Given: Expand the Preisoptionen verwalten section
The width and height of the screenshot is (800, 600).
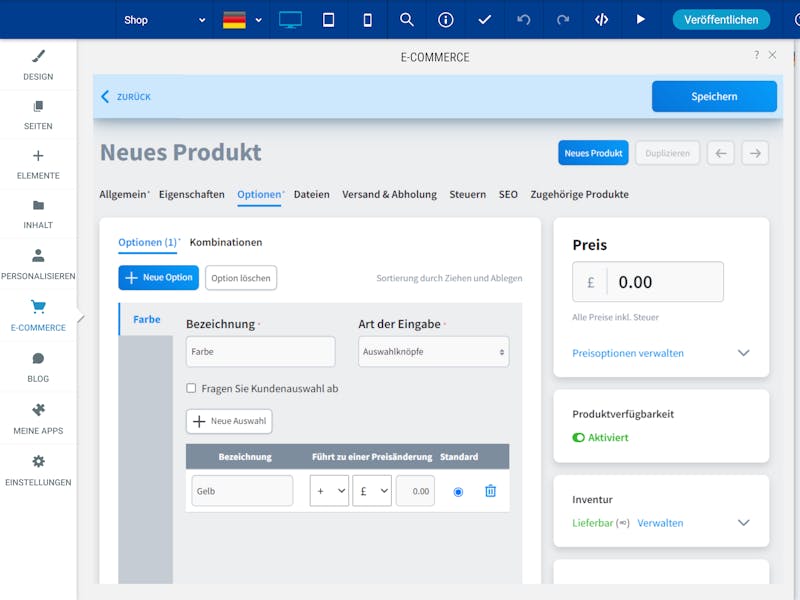Looking at the screenshot, I should click(x=743, y=353).
